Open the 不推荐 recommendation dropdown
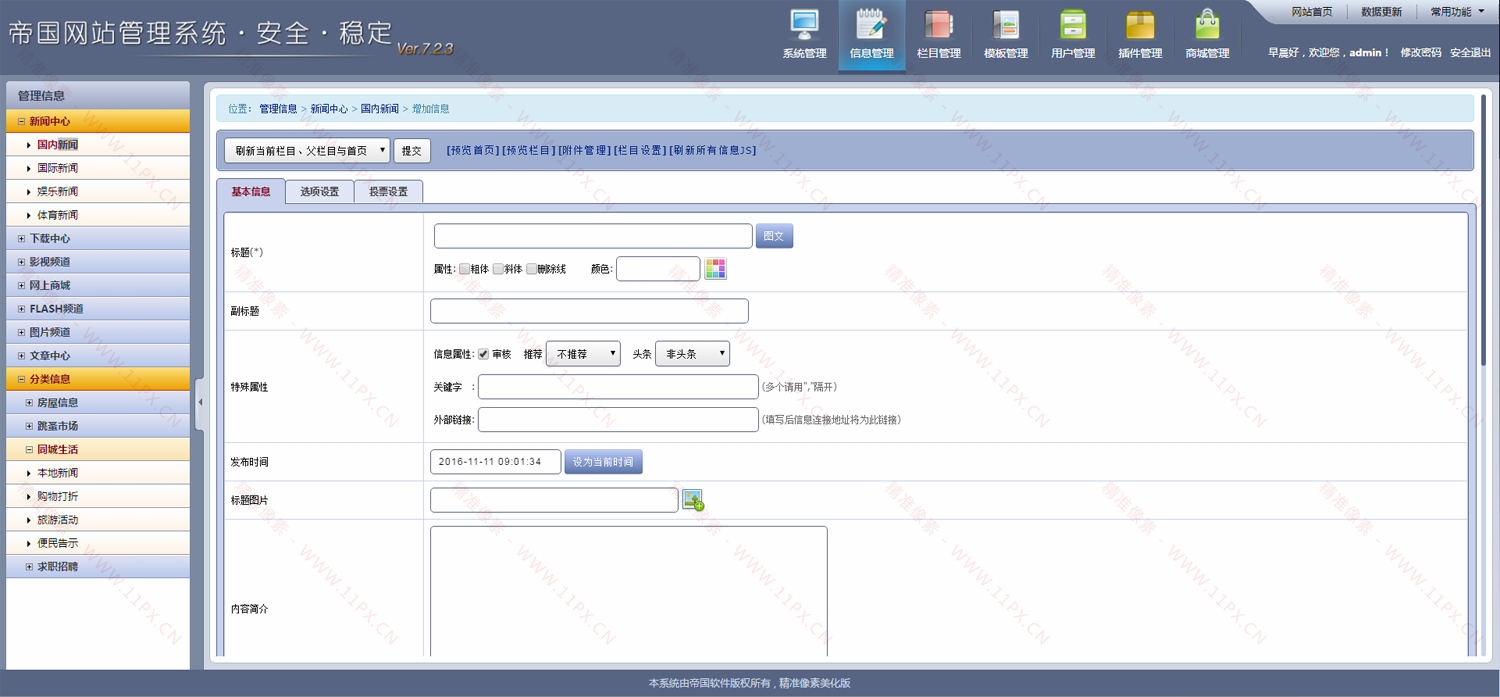The width and height of the screenshot is (1500, 697). (583, 354)
